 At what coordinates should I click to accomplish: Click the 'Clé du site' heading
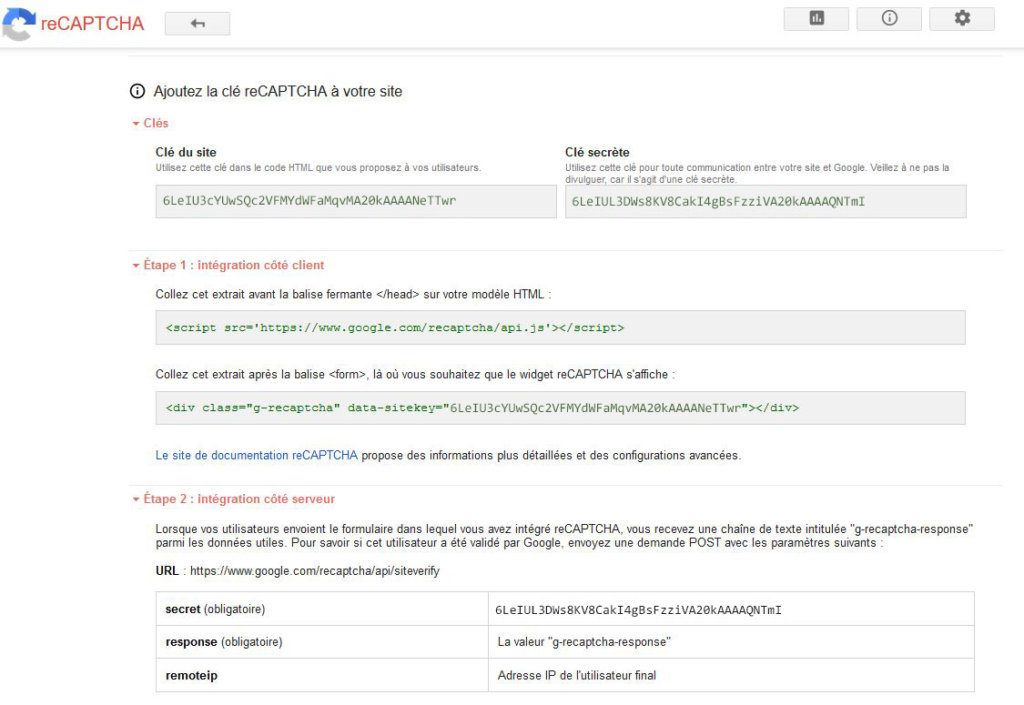click(x=186, y=152)
